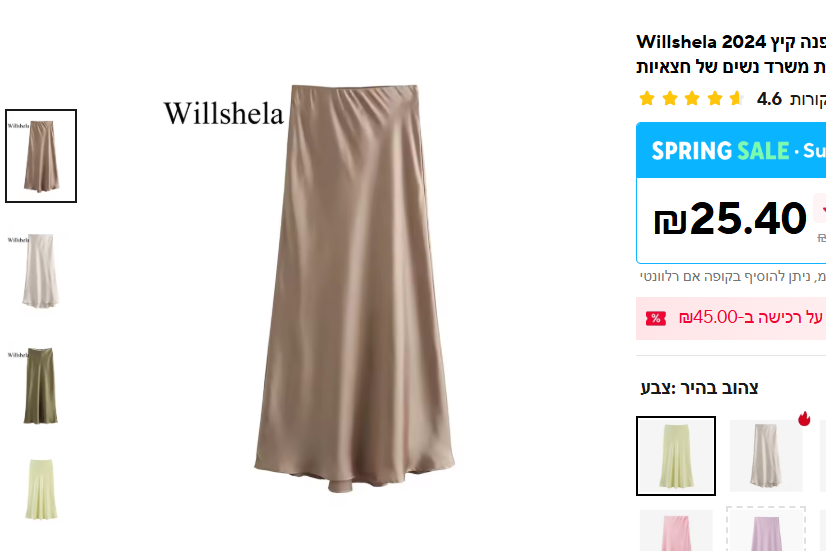The height and width of the screenshot is (551, 826).
Task: Click the ₪25.40 sale price
Action: point(730,219)
